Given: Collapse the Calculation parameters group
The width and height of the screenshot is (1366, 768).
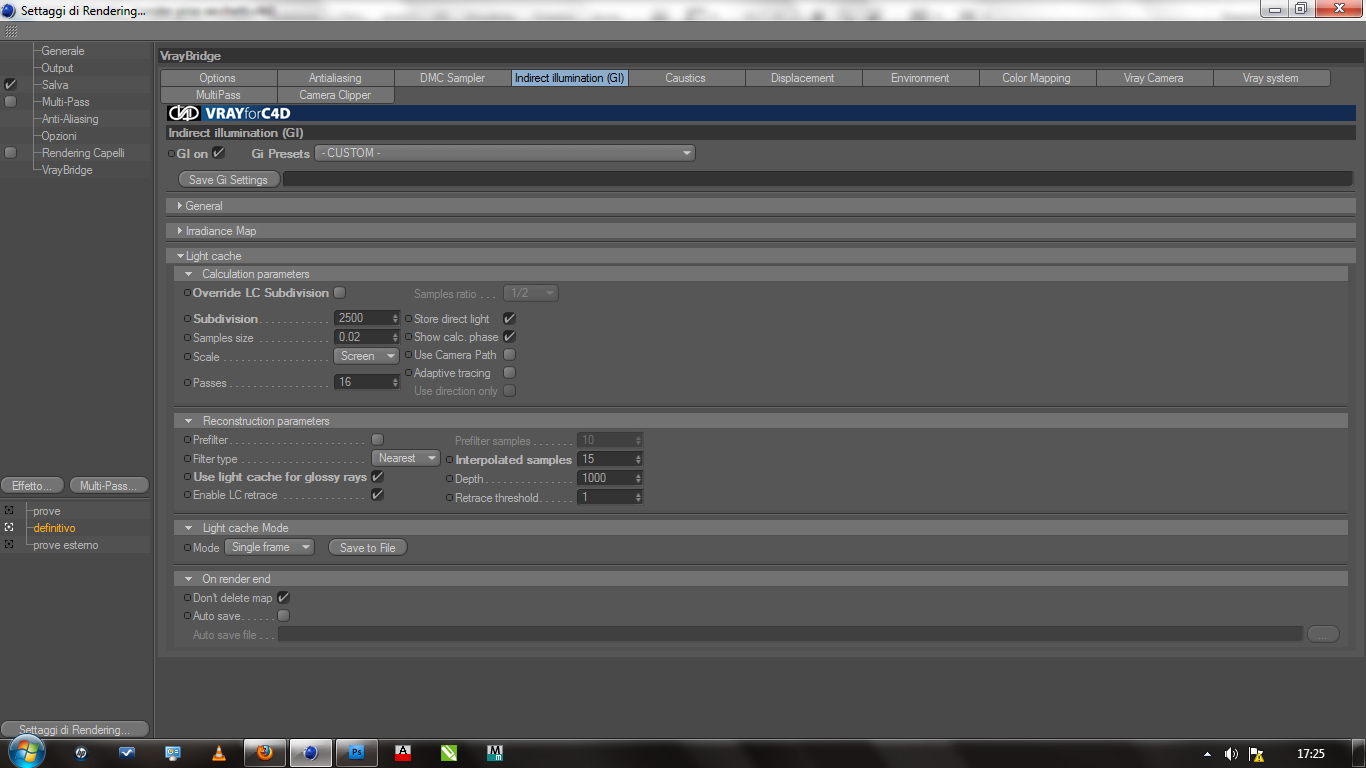Looking at the screenshot, I should pos(188,274).
